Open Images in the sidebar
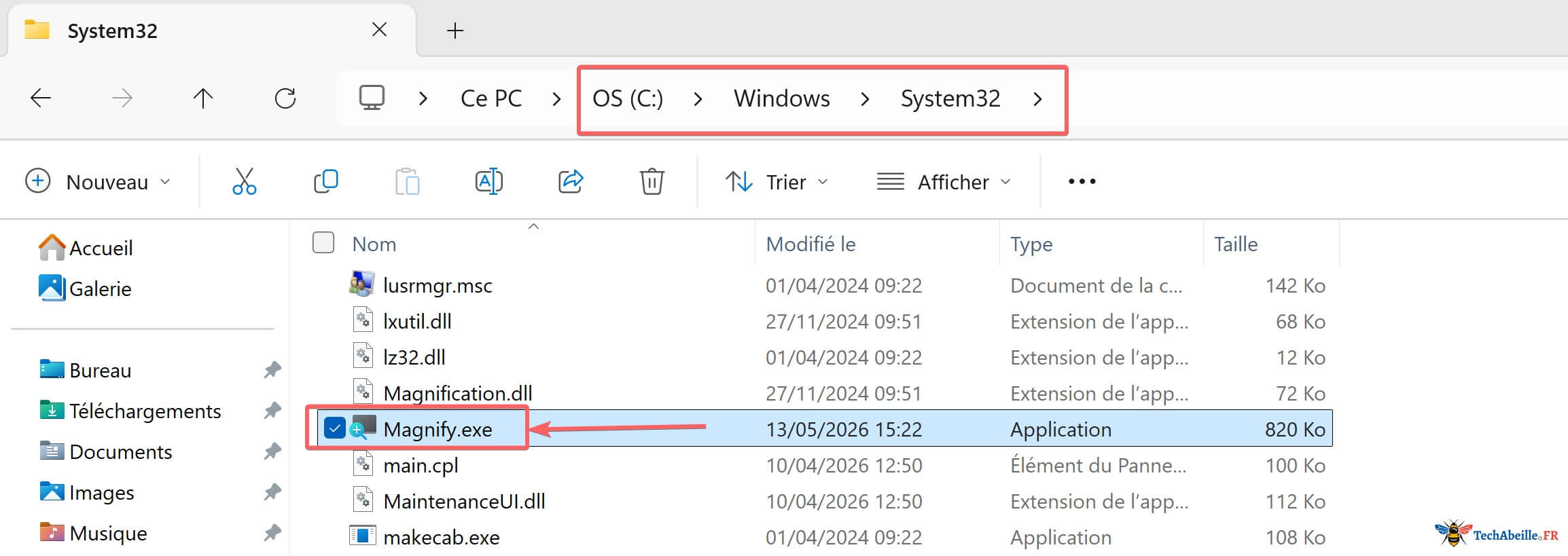1568x556 pixels. 101,492
